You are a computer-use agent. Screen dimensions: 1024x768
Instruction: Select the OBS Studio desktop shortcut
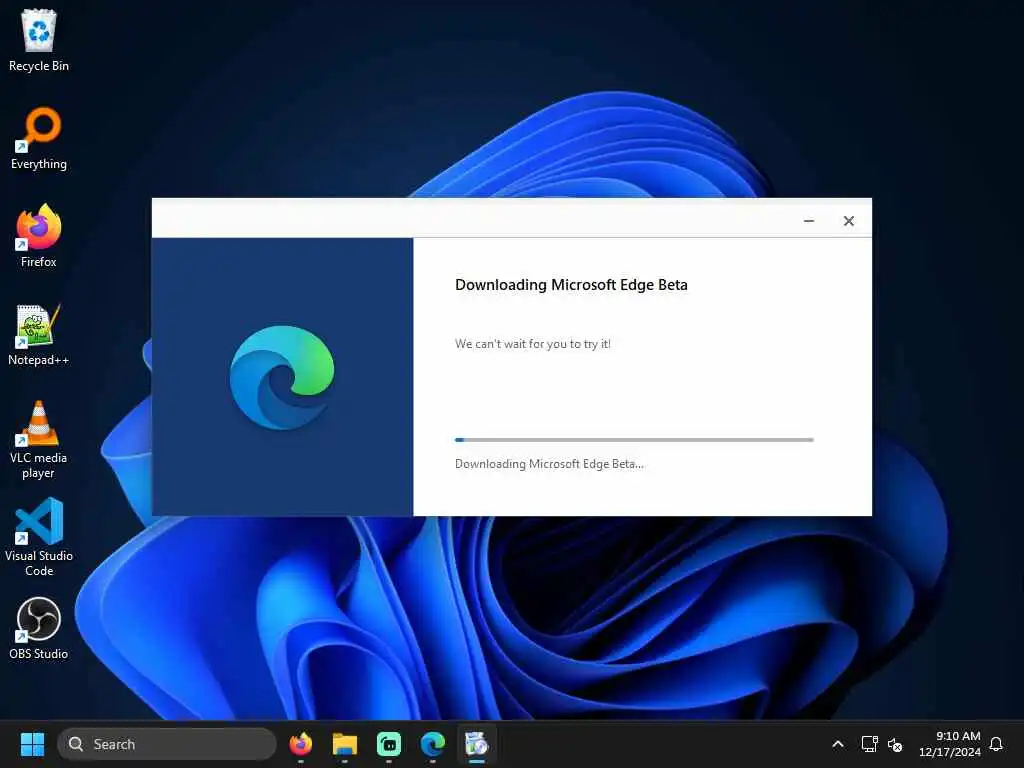pos(39,628)
